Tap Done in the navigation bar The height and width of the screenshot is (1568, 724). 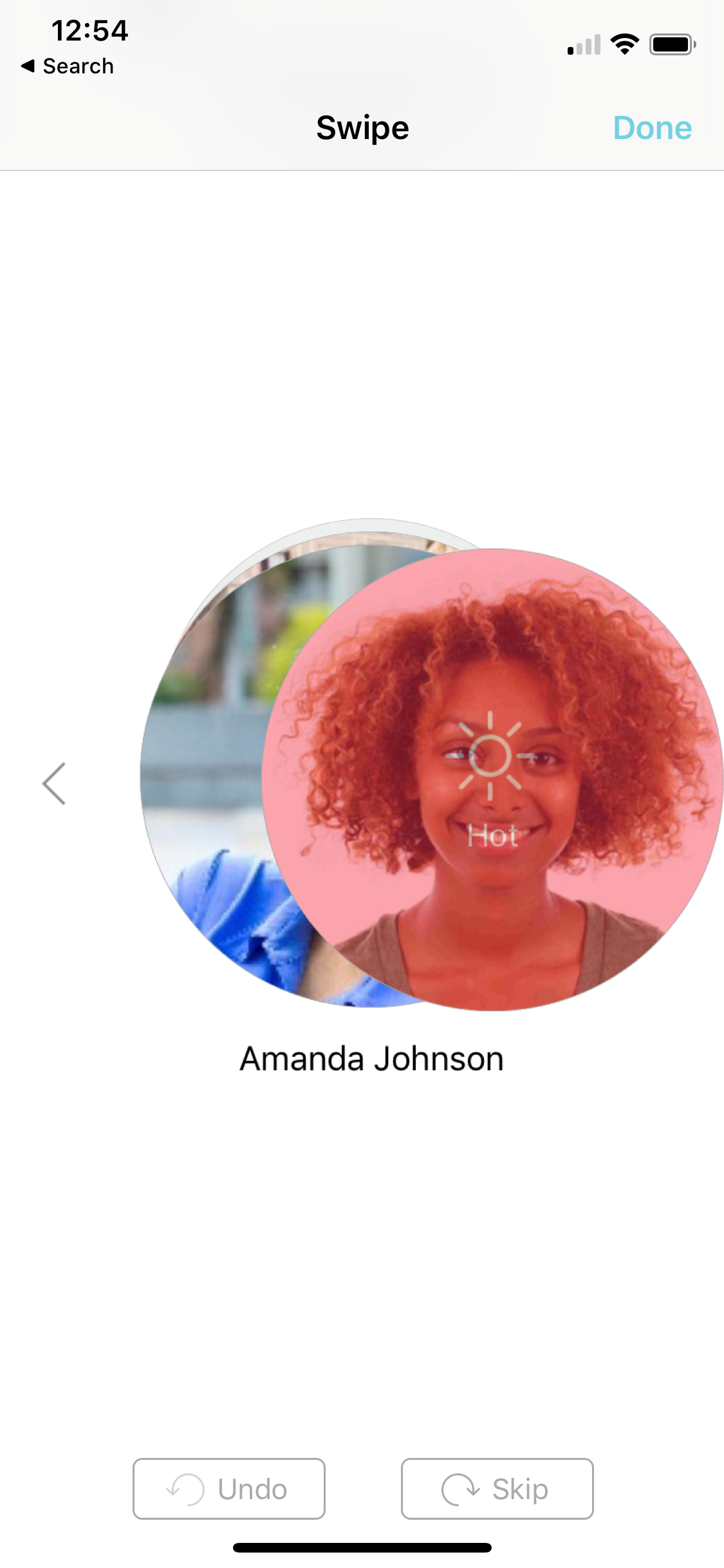(652, 127)
